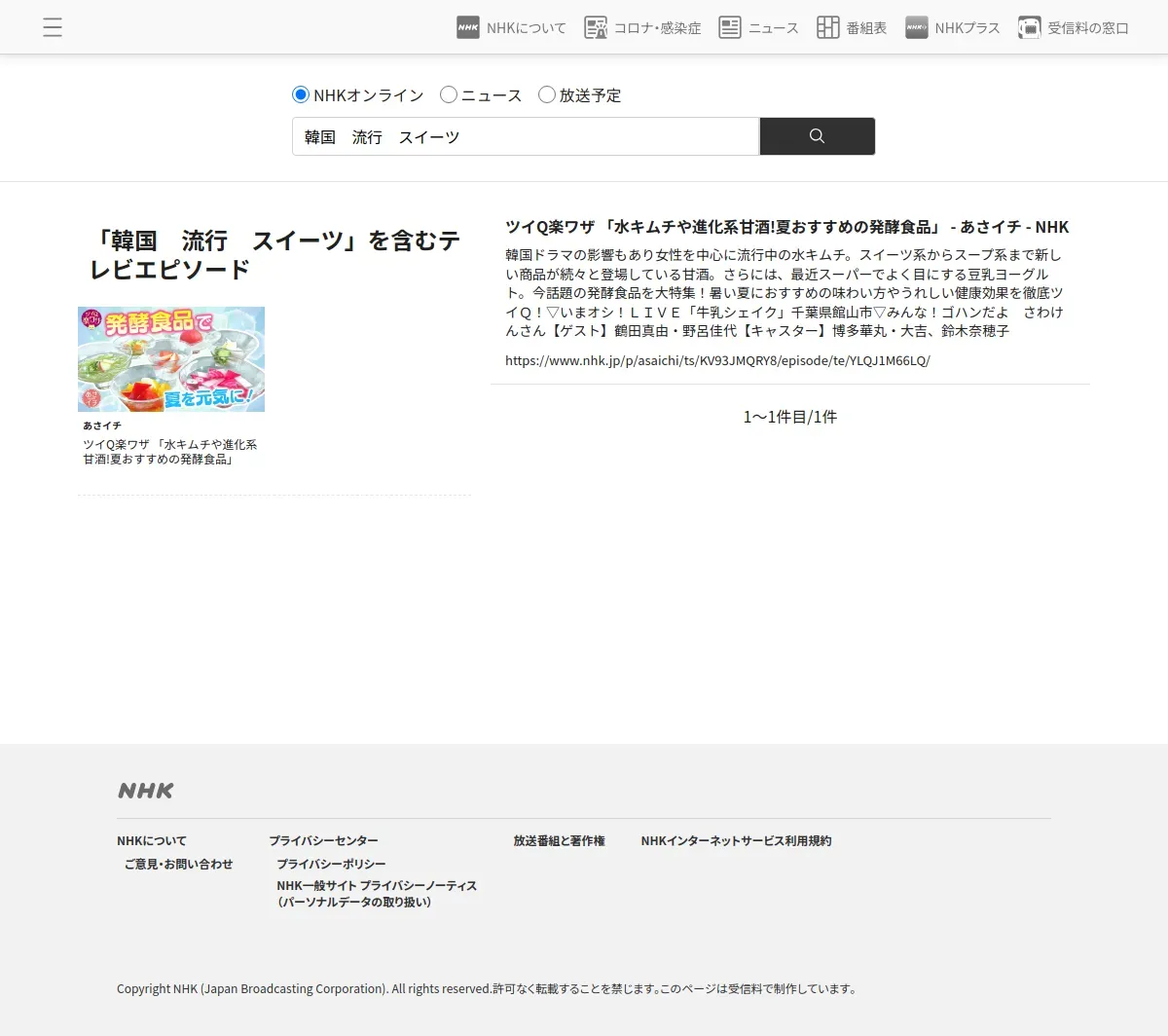This screenshot has width=1168, height=1036.
Task: Click footer link 放送番組と著作権
Action: (560, 840)
